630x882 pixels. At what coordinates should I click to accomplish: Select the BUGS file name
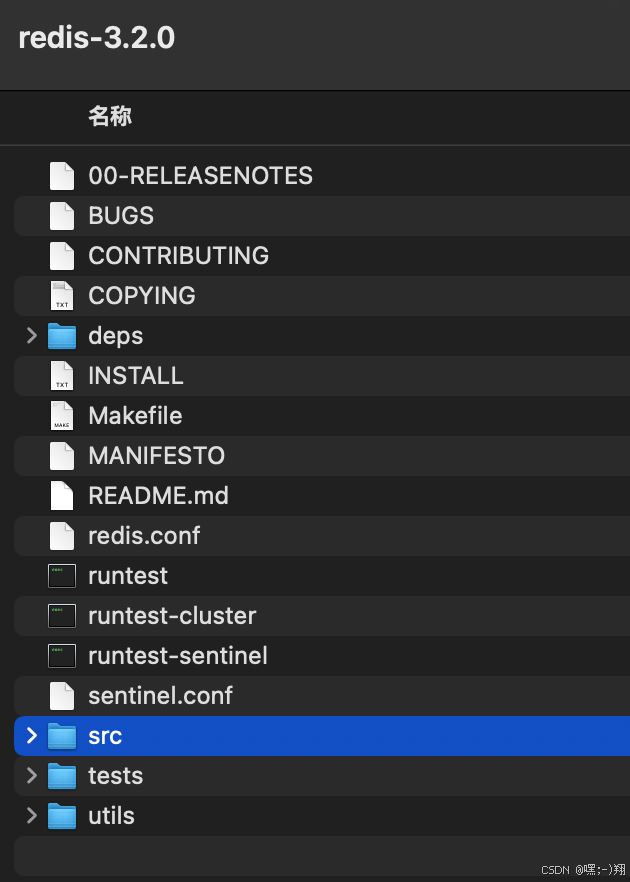(121, 215)
